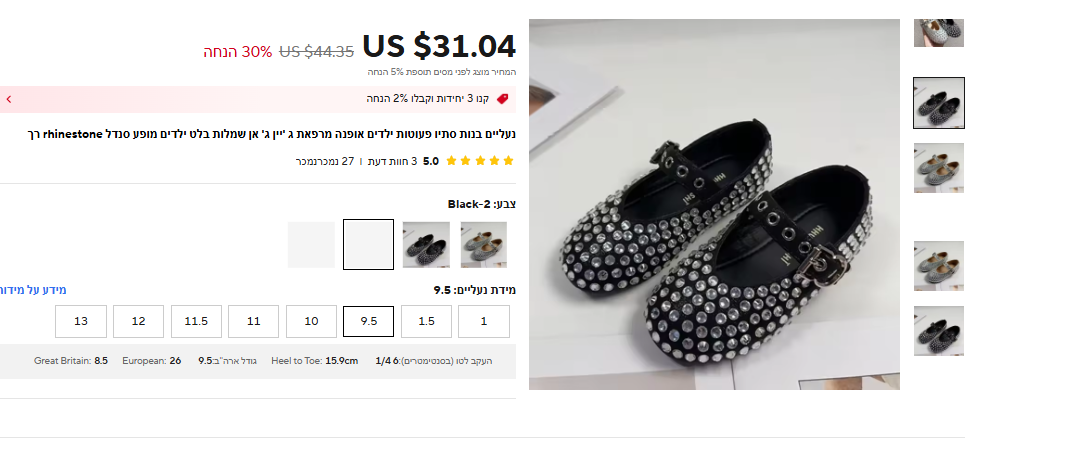Click the yellow rating stars
The width and height of the screenshot is (1069, 463).
pos(480,161)
